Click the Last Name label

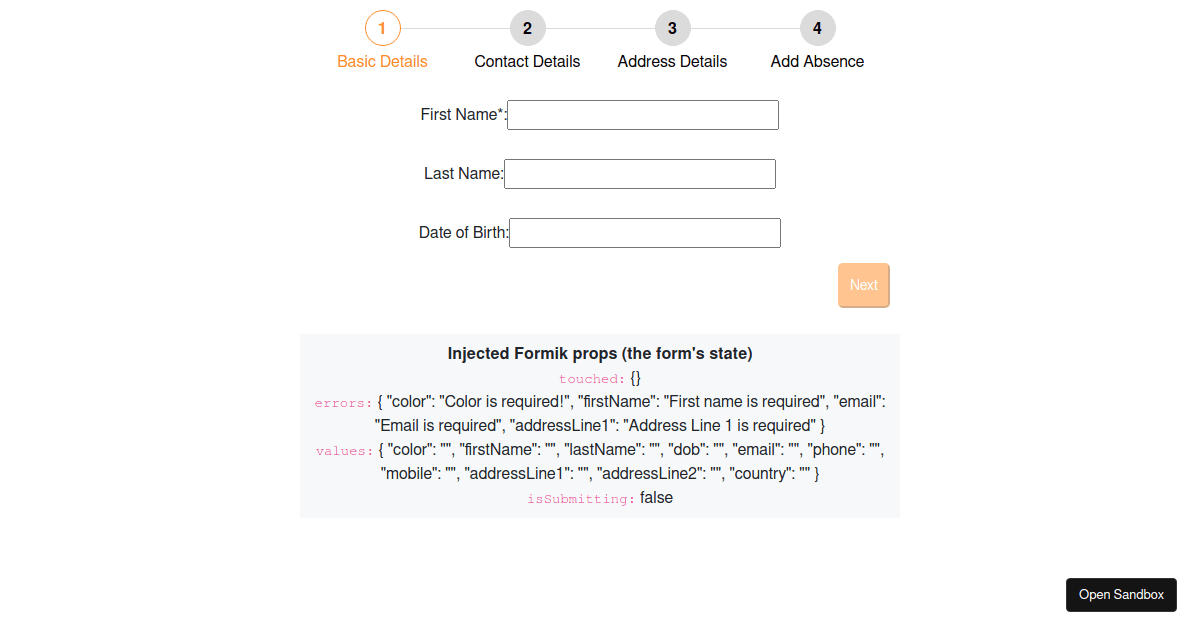[x=463, y=173]
